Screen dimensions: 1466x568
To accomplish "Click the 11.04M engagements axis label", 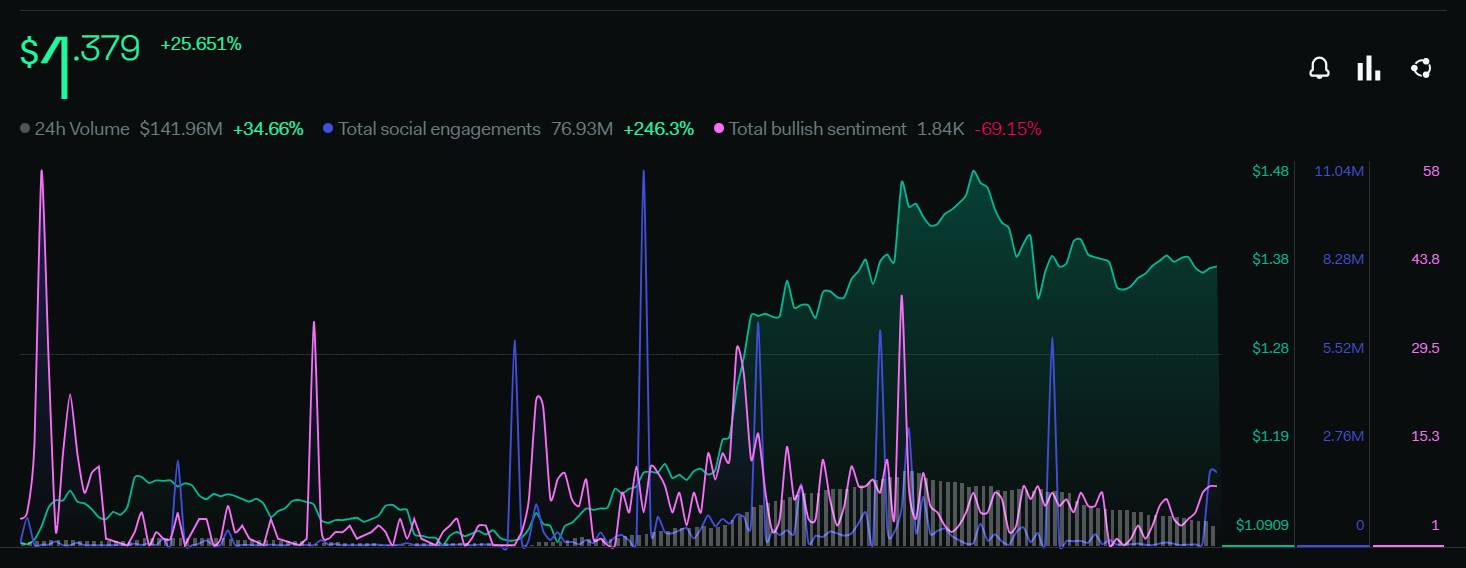I will coord(1339,171).
